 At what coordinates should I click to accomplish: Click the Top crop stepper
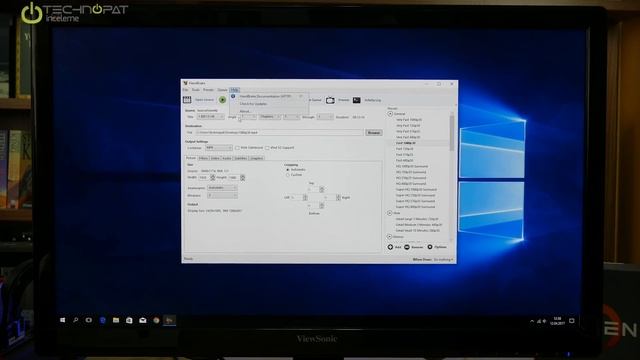pyautogui.click(x=322, y=189)
